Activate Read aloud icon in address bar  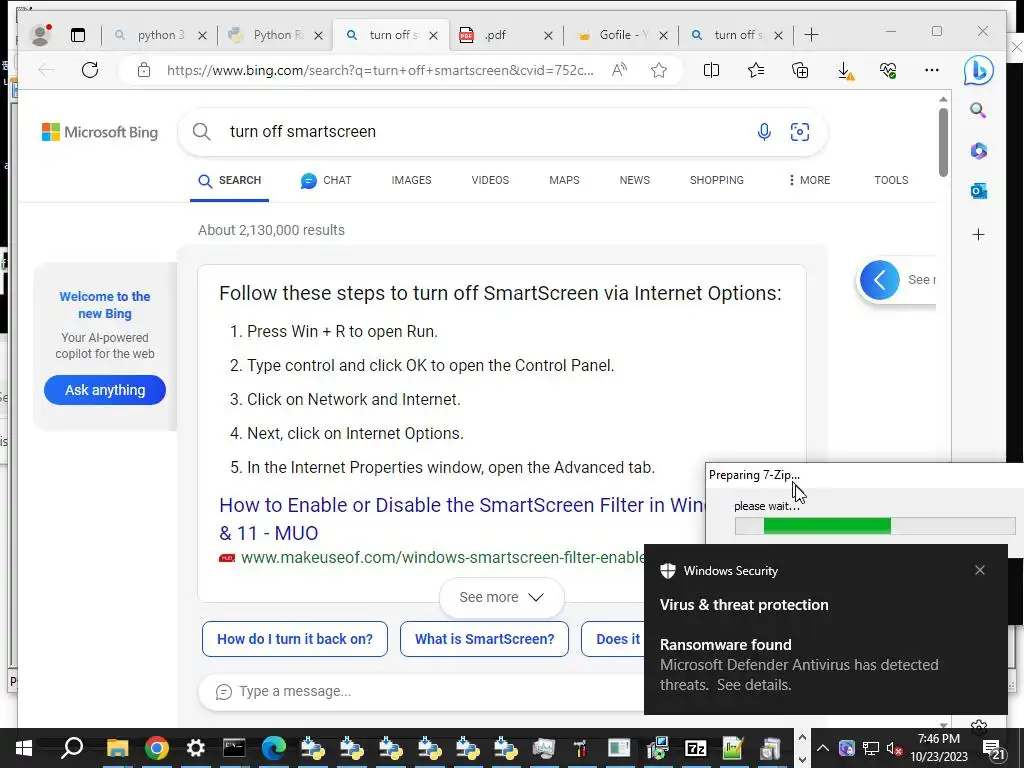tap(619, 70)
